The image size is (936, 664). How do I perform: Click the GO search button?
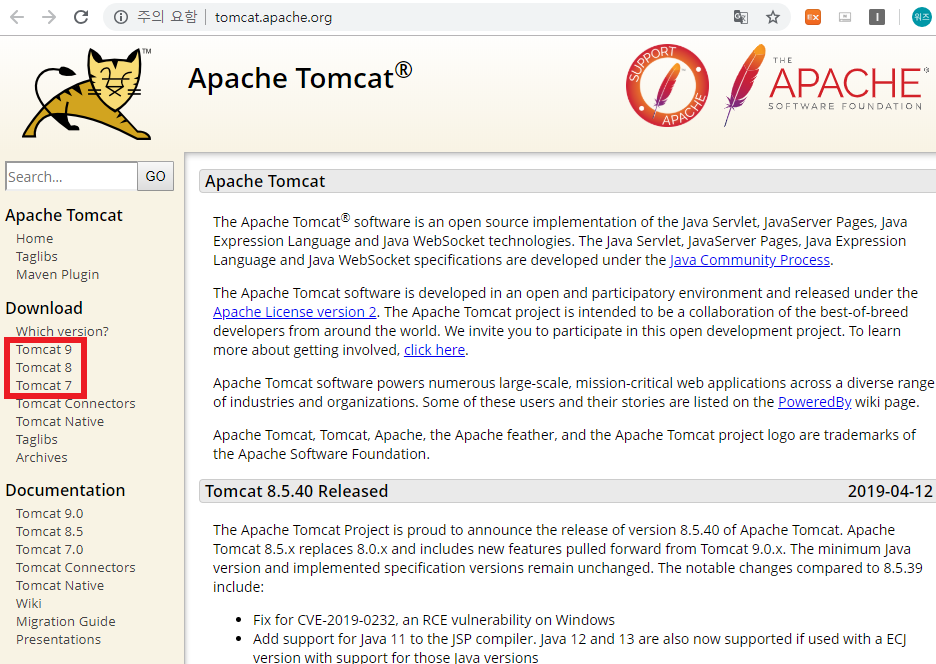[155, 176]
